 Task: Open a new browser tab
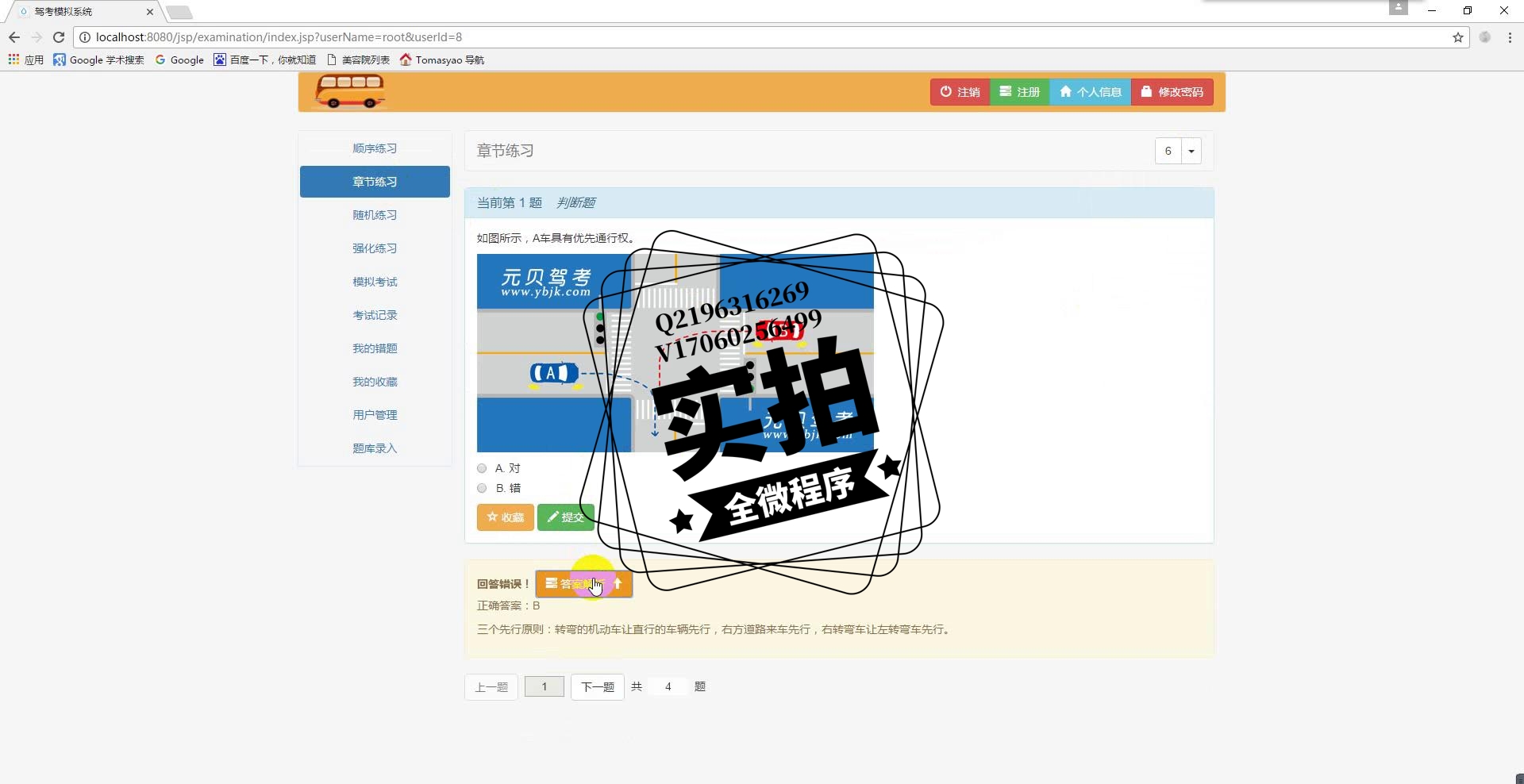tap(179, 12)
